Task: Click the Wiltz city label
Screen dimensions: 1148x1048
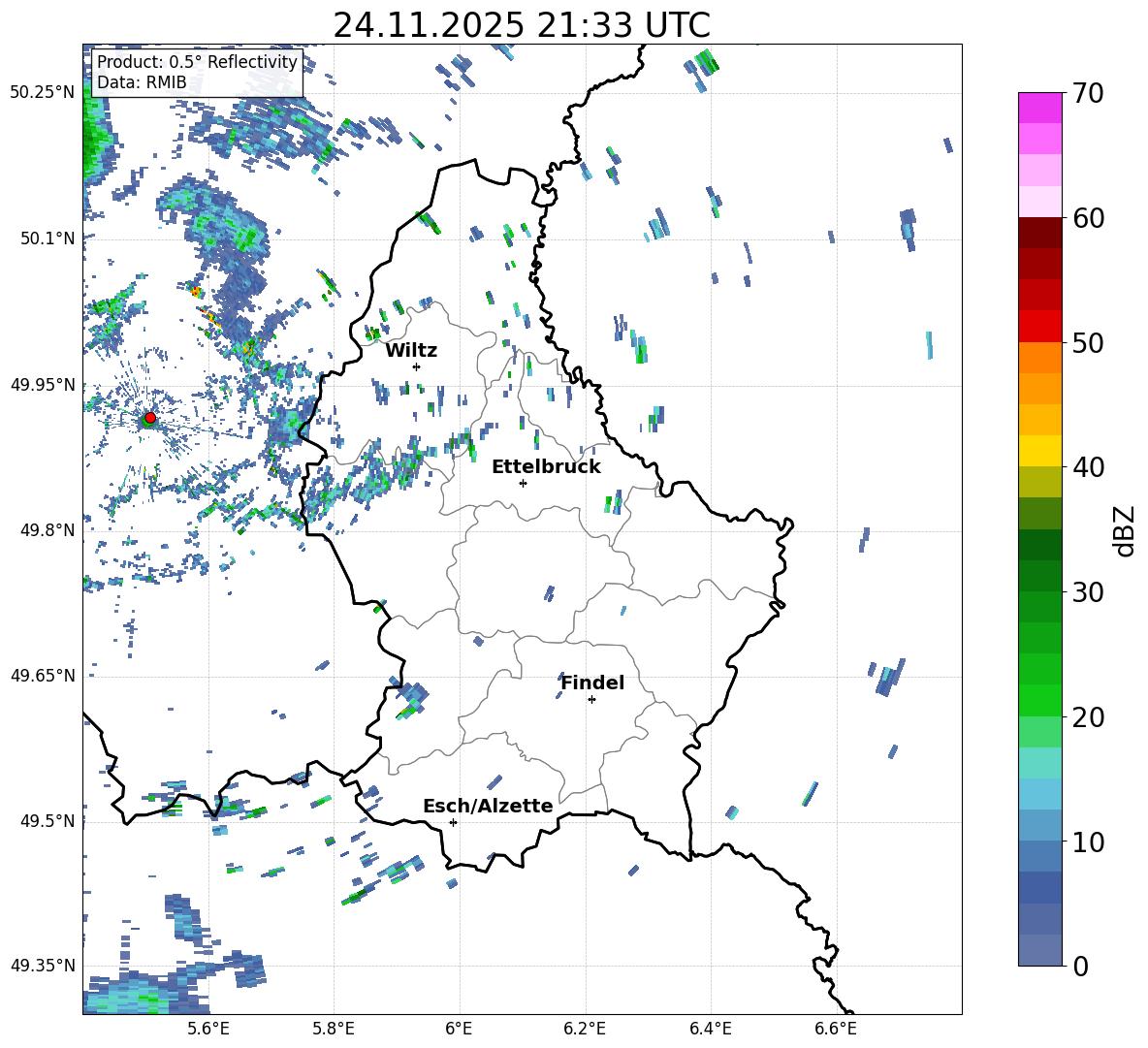Action: coord(411,351)
